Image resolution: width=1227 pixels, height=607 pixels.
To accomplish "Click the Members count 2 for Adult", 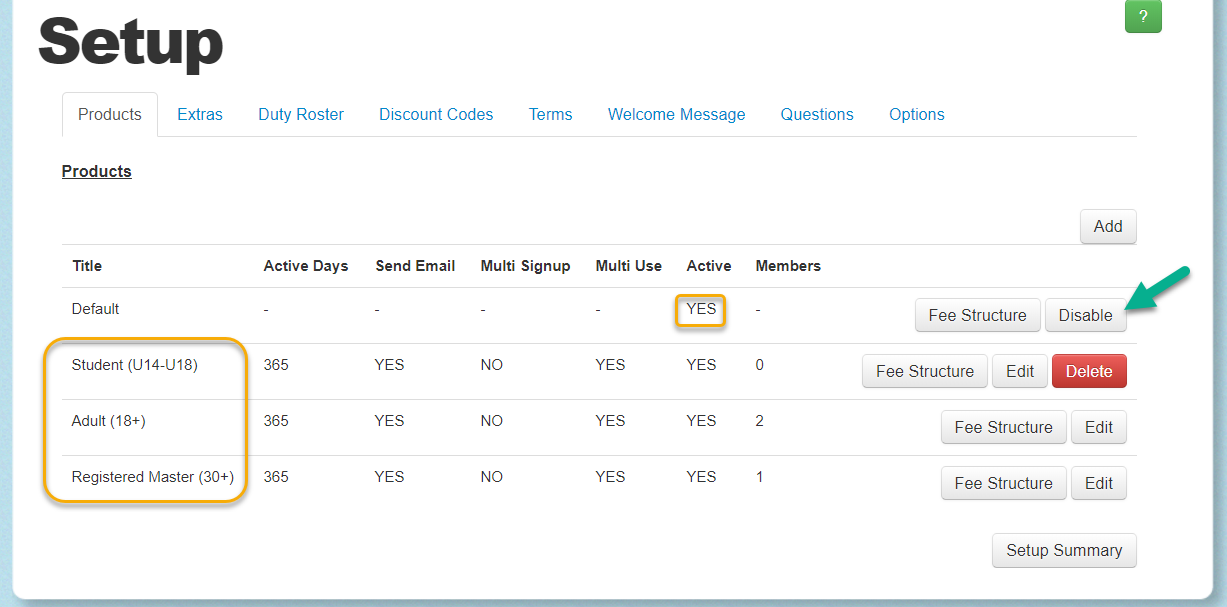I will 760,421.
